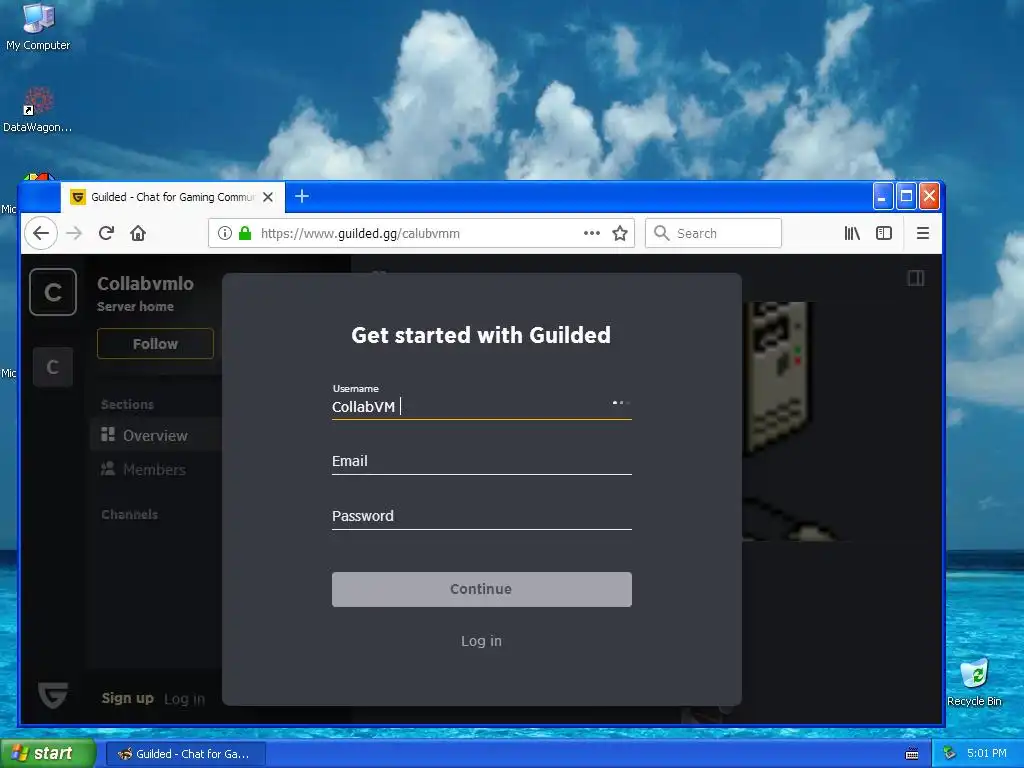Click Sign up link in sidebar
Viewport: 1024px width, 768px height.
click(127, 698)
